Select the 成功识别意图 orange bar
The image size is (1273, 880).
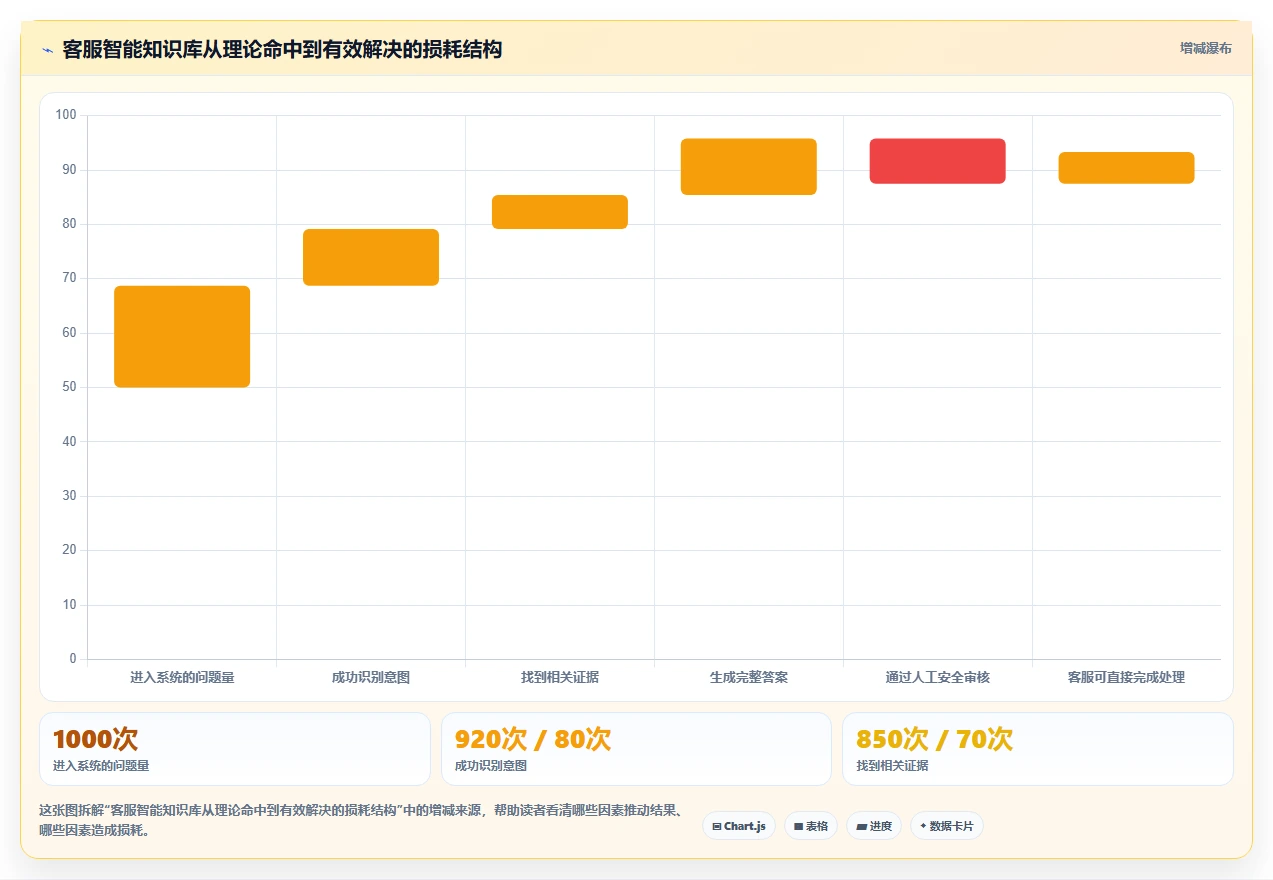click(371, 257)
